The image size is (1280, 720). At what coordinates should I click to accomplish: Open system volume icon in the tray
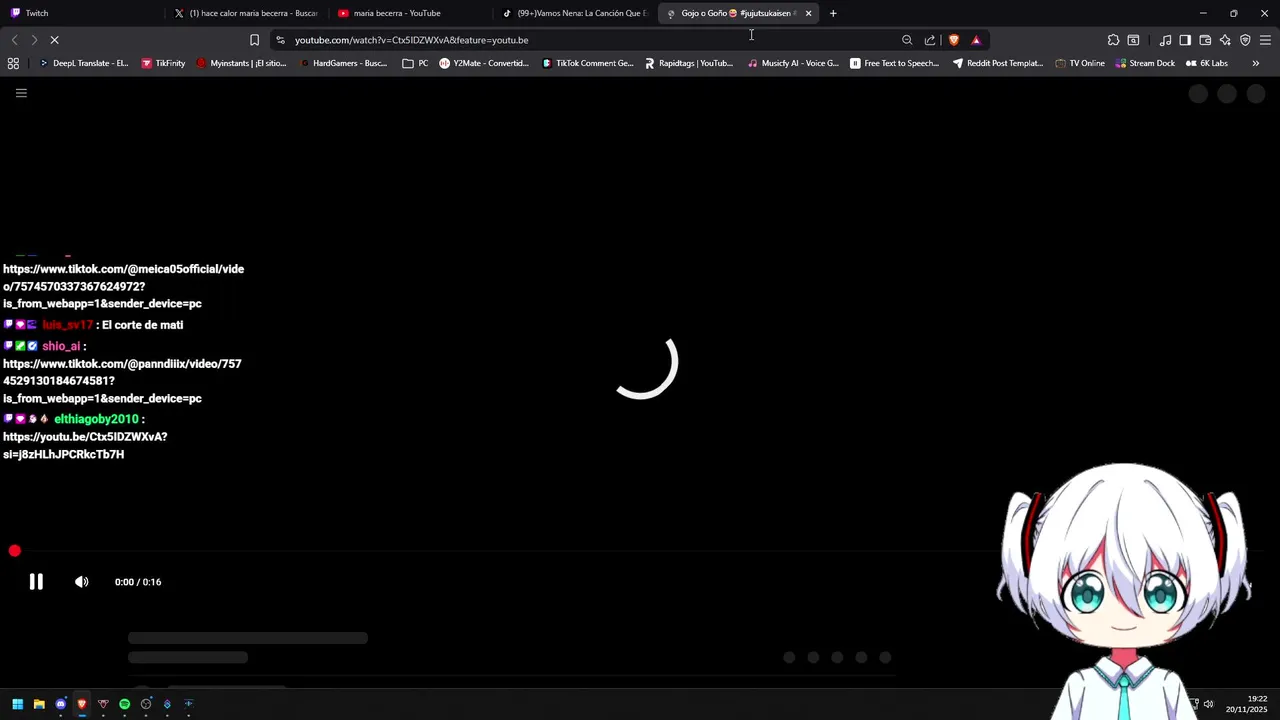point(1208,704)
